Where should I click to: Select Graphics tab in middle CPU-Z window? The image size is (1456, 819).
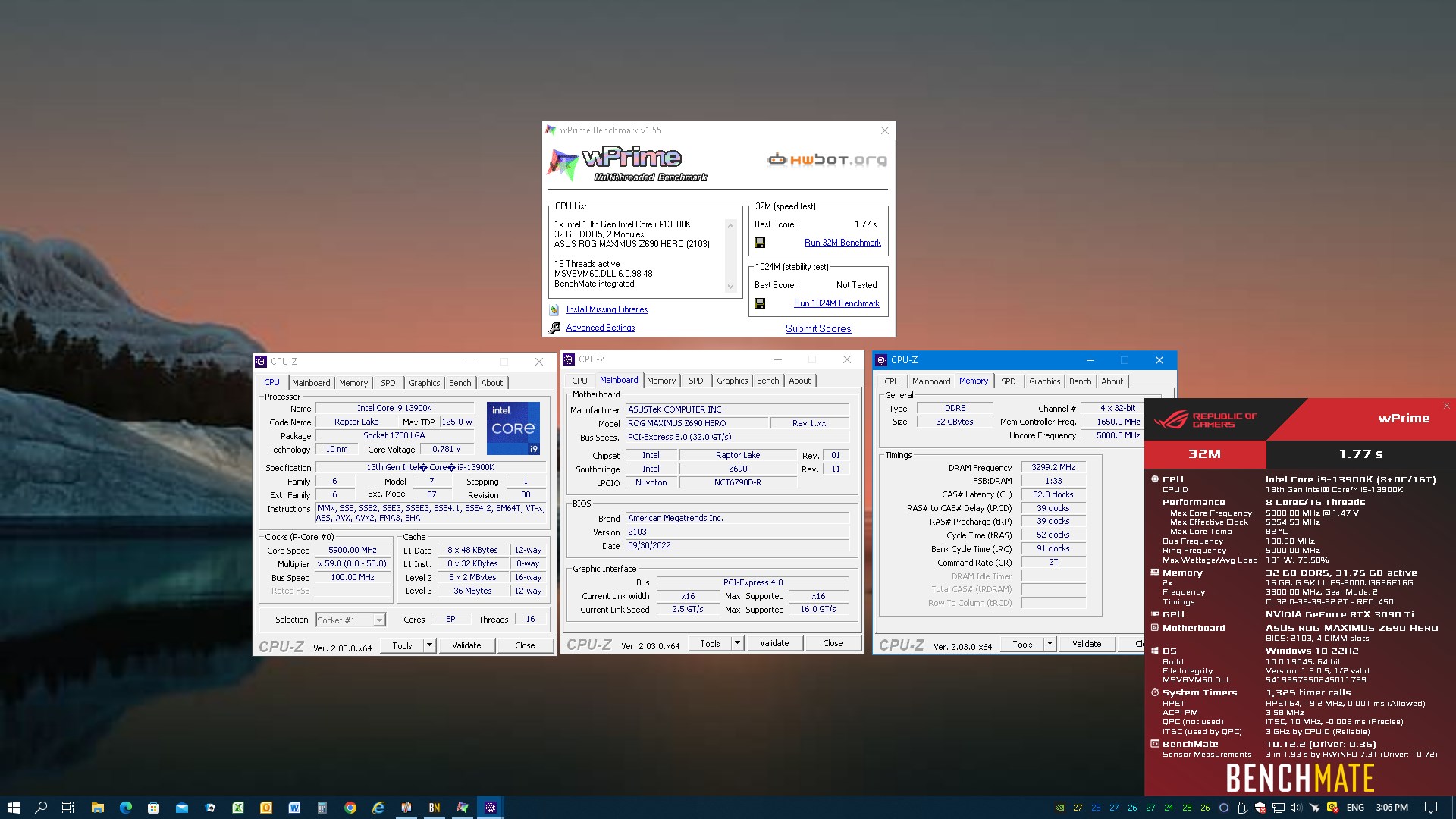[x=733, y=381]
